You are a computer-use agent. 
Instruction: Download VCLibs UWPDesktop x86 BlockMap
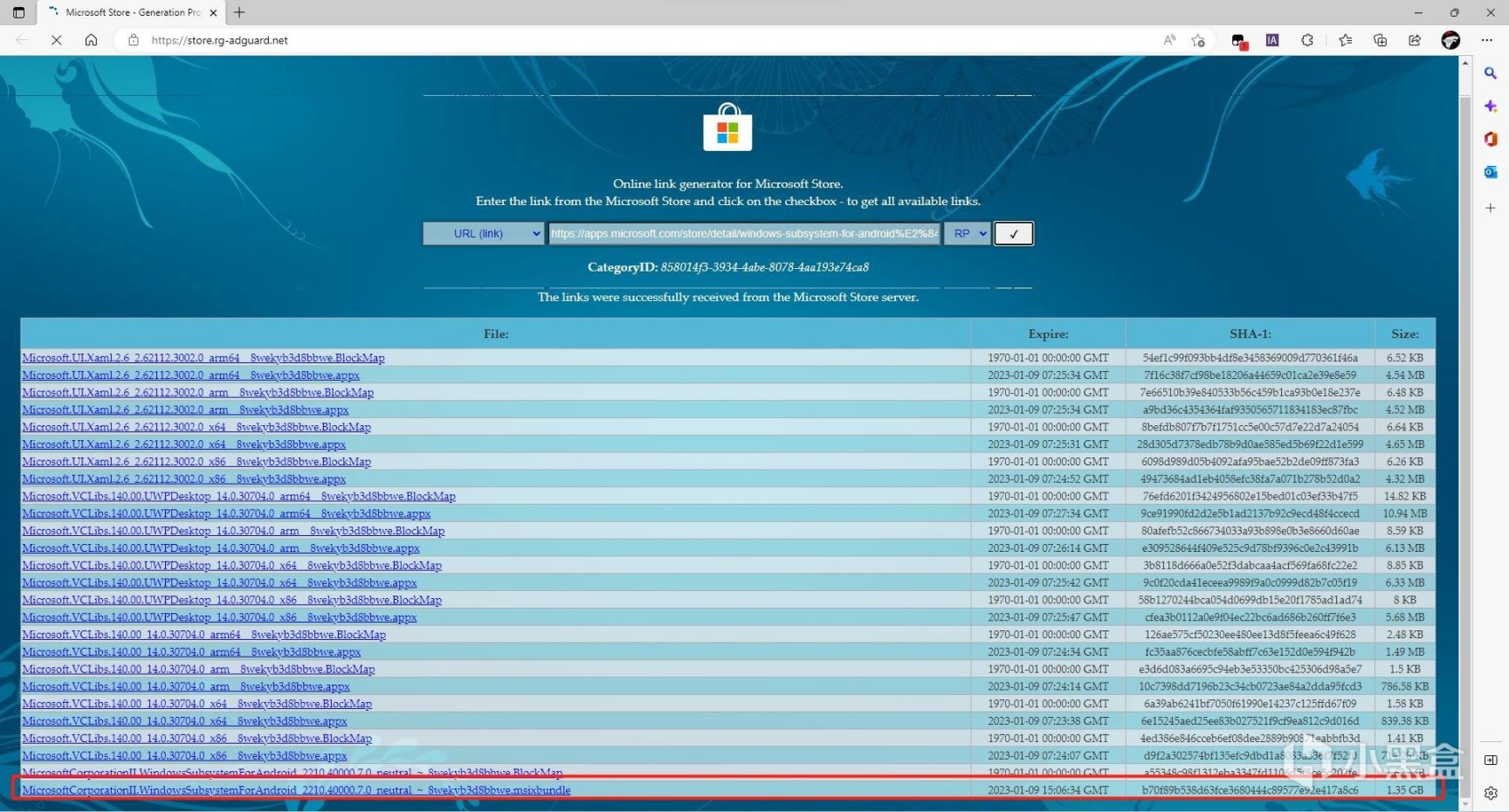click(x=232, y=600)
